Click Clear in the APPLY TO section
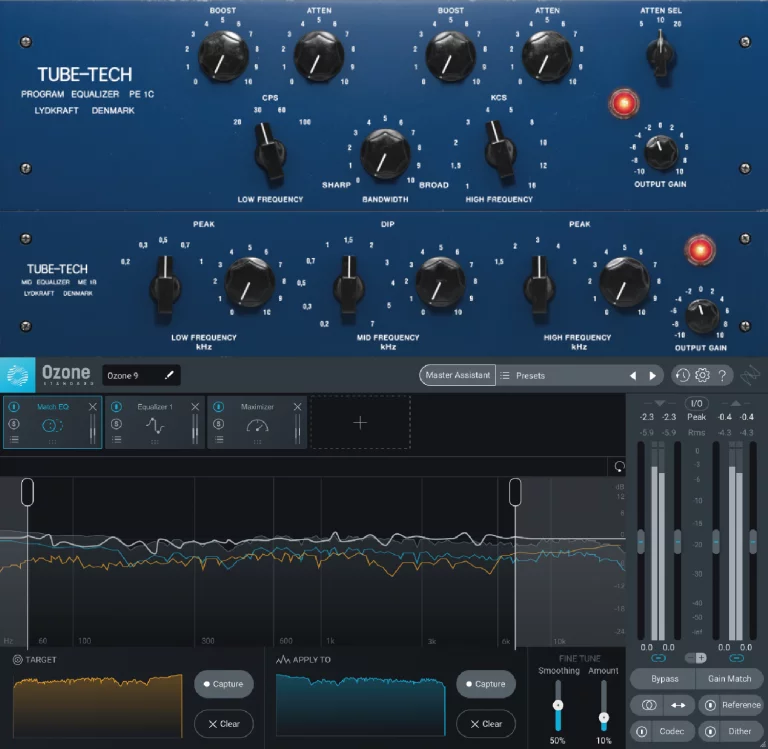The image size is (768, 749). (485, 724)
